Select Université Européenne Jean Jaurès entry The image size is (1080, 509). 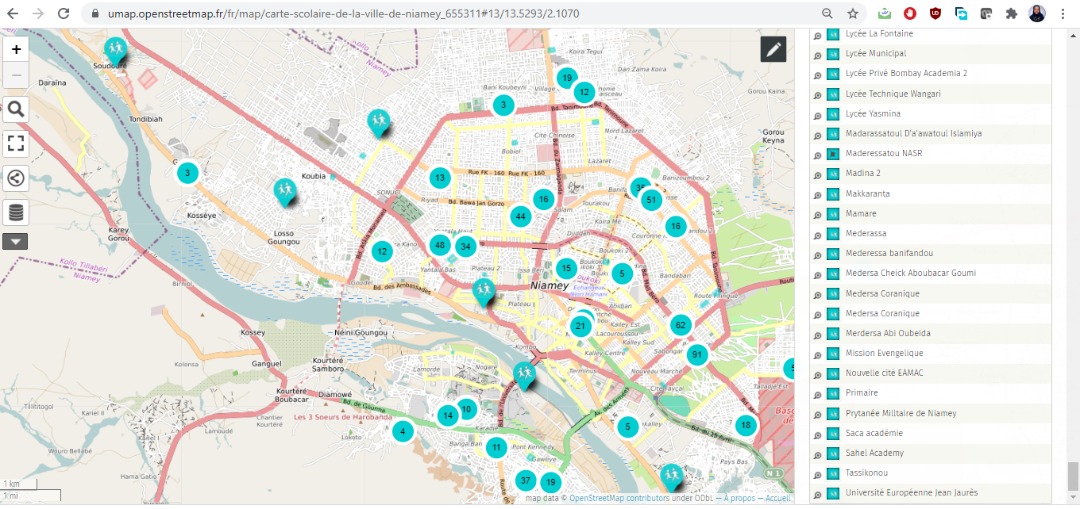[911, 493]
